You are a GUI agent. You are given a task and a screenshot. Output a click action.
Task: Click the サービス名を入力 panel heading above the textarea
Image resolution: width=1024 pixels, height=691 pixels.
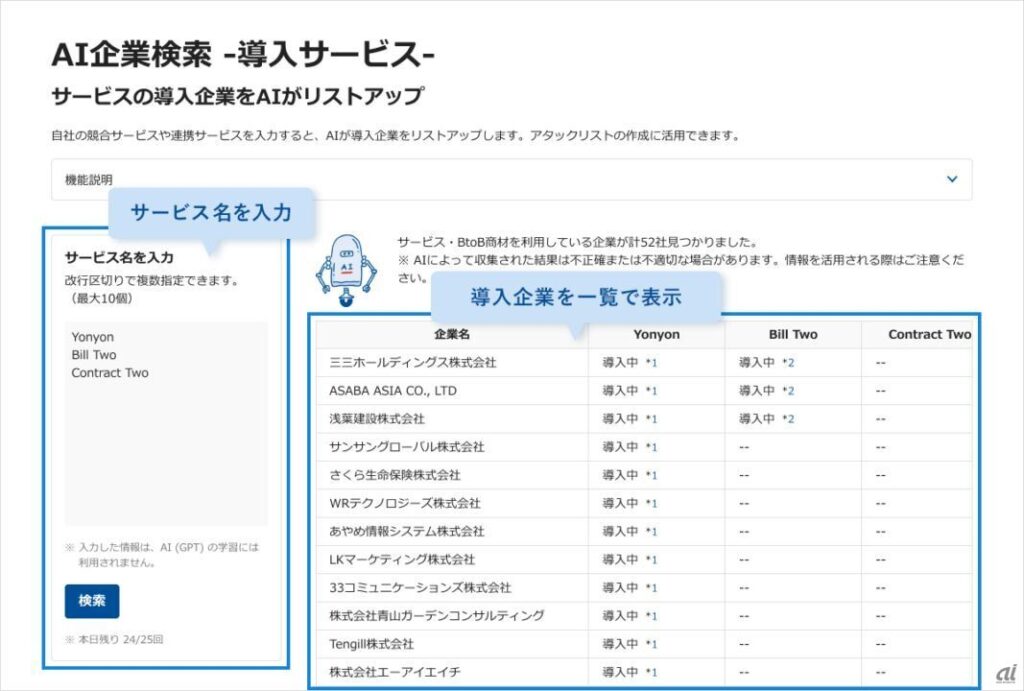[x=120, y=257]
